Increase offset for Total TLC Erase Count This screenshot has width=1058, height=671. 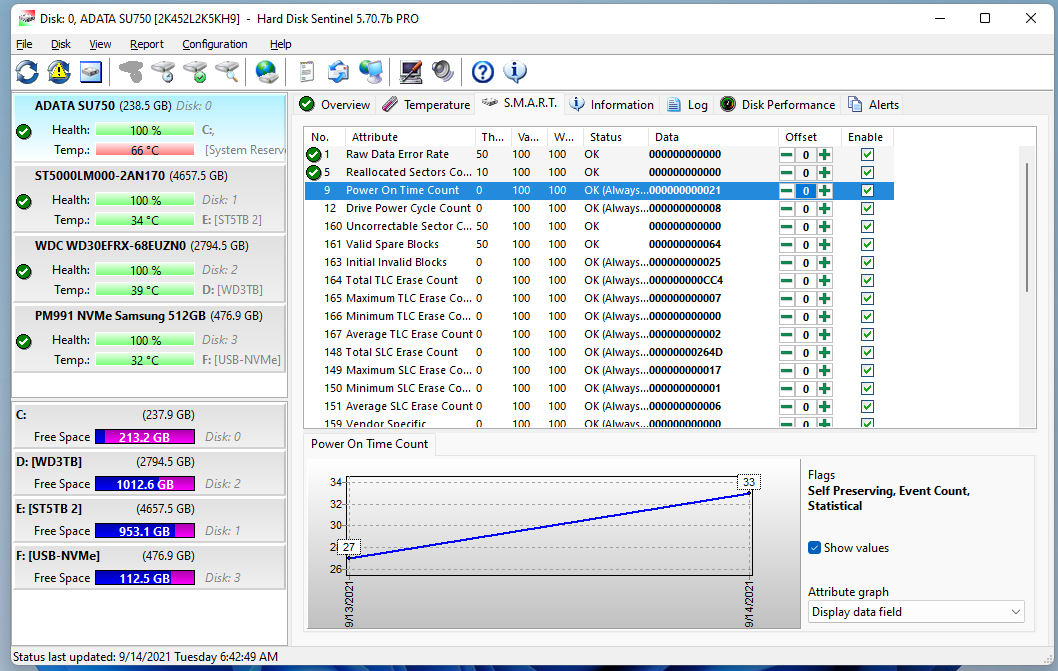point(824,281)
